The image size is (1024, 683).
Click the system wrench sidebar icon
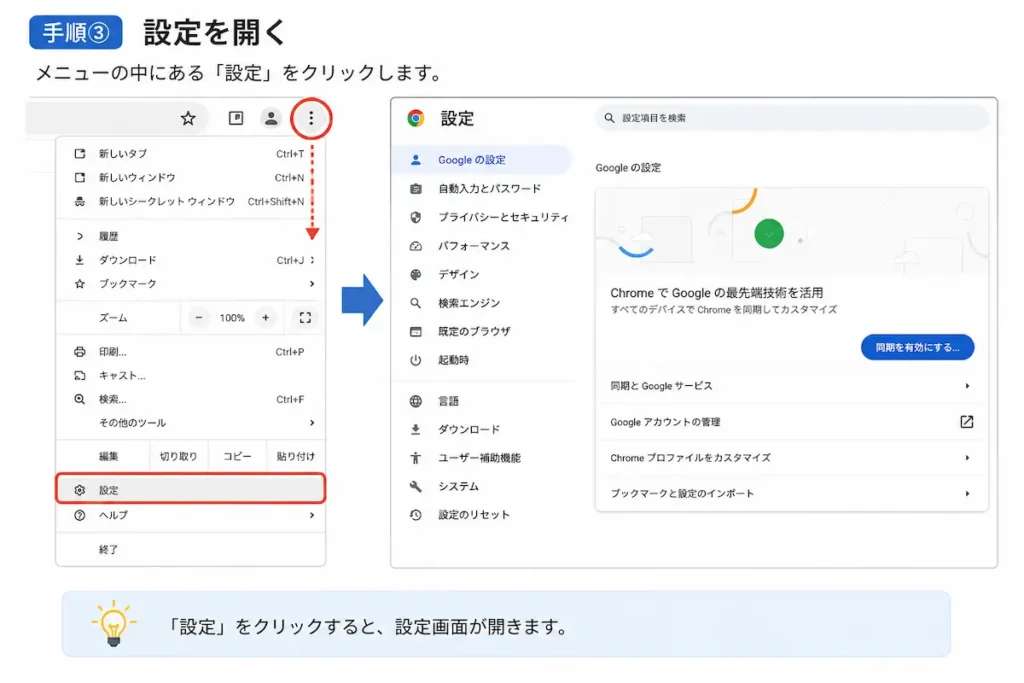(415, 486)
